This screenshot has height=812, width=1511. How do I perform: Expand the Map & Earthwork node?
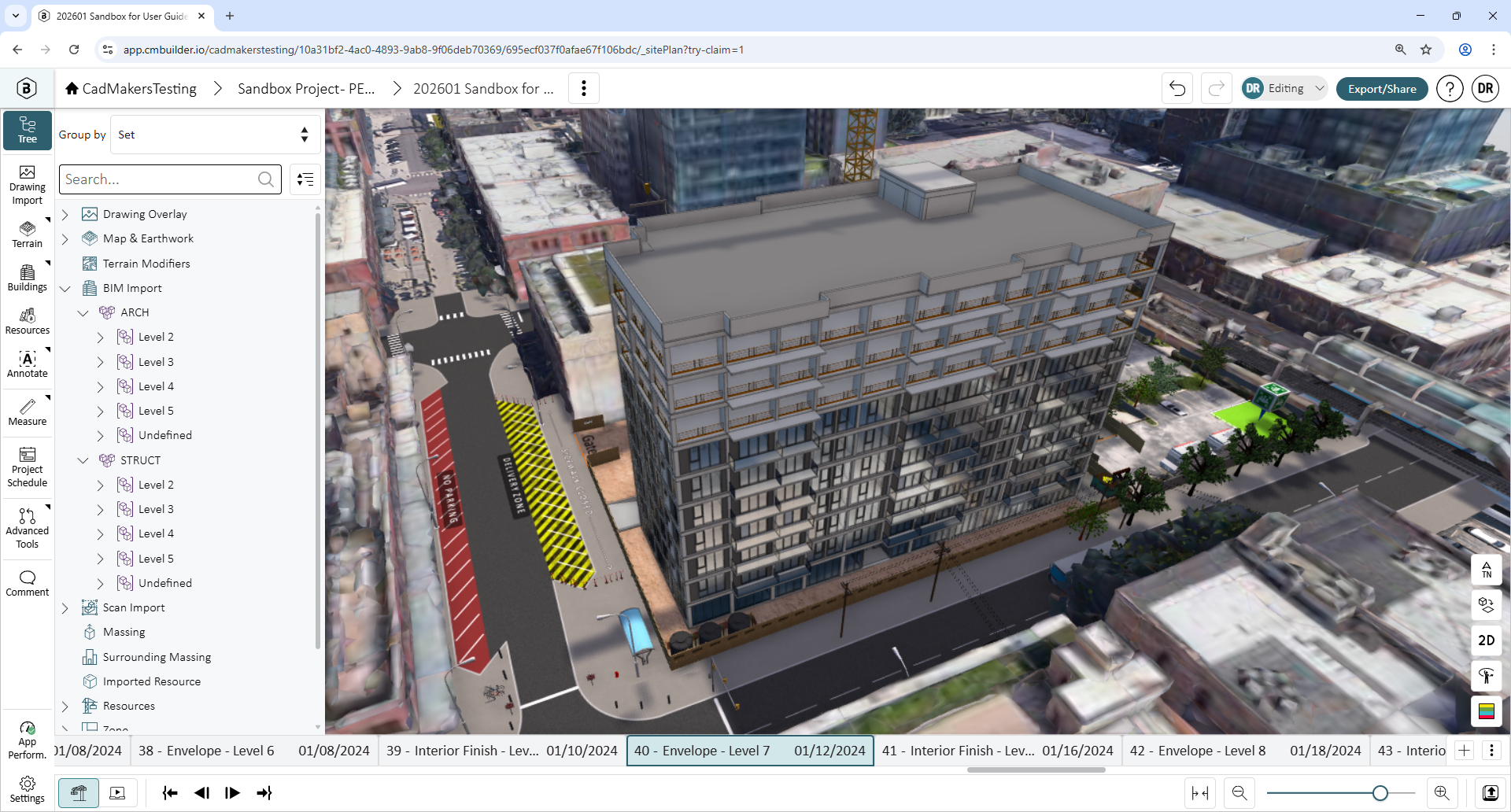(65, 238)
